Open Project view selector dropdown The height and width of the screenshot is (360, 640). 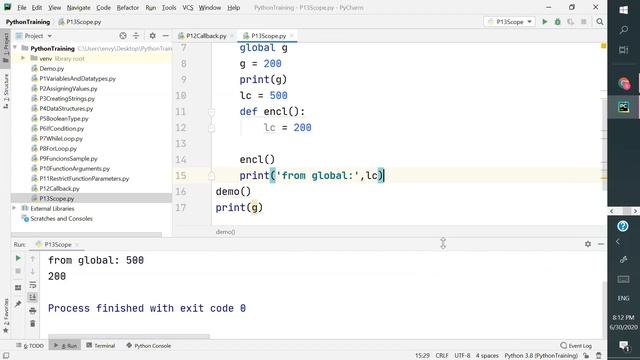pyautogui.click(x=34, y=36)
